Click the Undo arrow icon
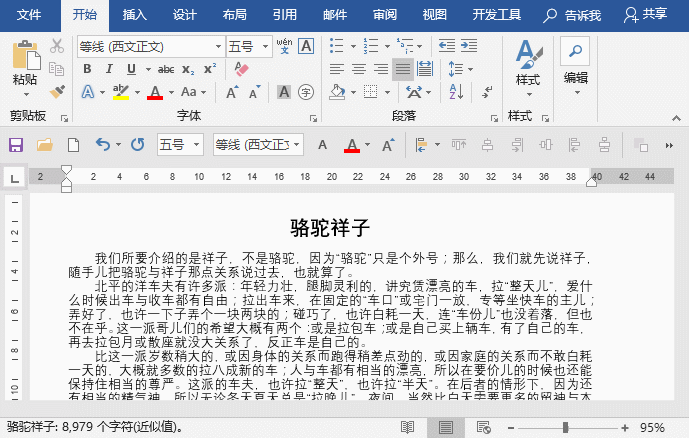 pyautogui.click(x=102, y=145)
